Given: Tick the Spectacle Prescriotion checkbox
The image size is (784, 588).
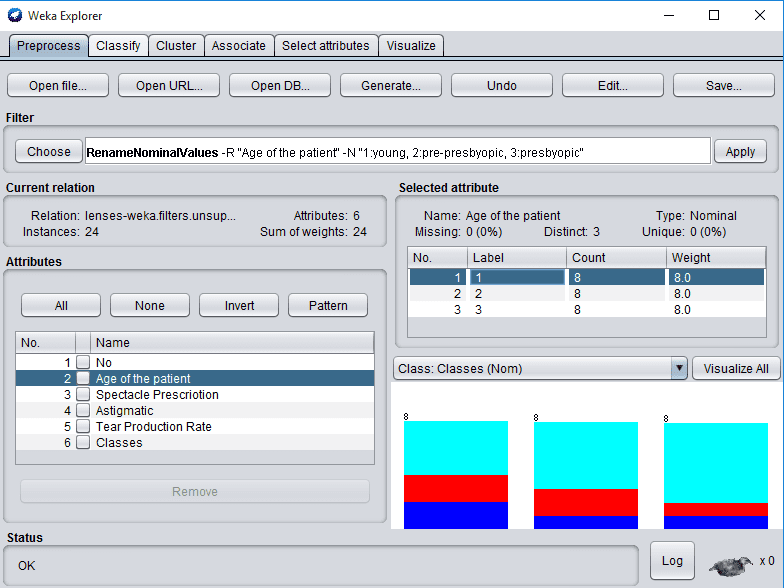Looking at the screenshot, I should pyautogui.click(x=83, y=394).
